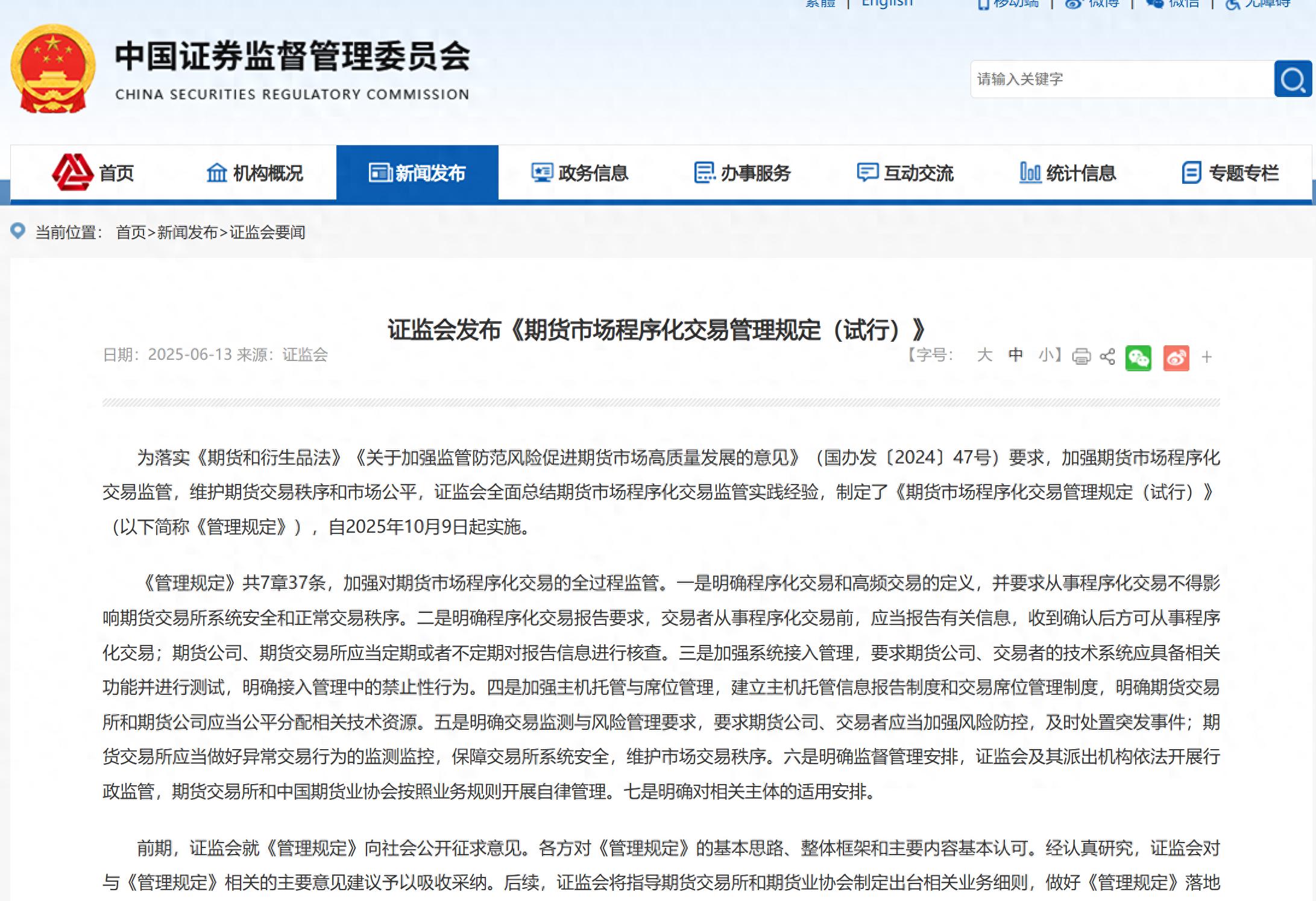Click the share icon
1316x901 pixels.
tap(1107, 357)
